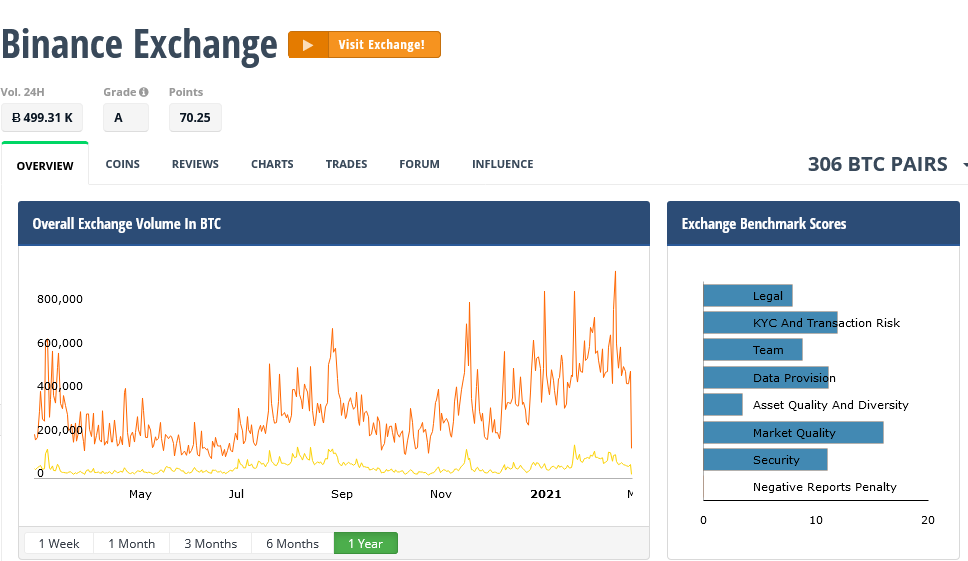Screen dimensions: 968x561
Task: Click the Market Quality score bar
Action: pyautogui.click(x=793, y=433)
